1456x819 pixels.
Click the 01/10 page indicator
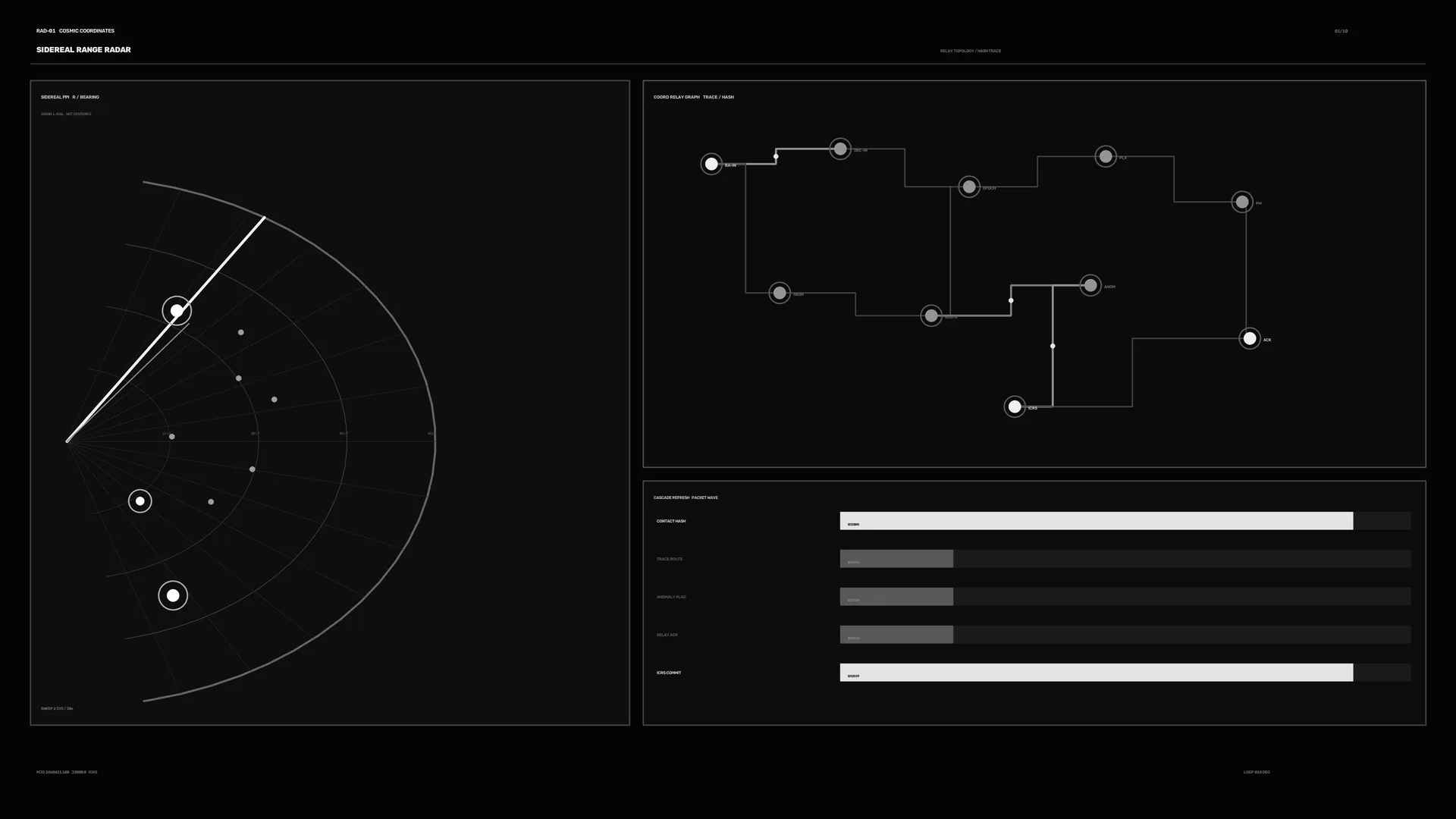click(x=1341, y=31)
